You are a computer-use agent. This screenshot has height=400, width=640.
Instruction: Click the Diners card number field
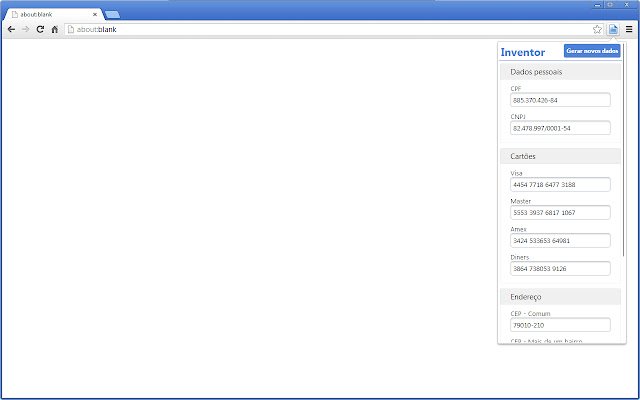click(560, 269)
